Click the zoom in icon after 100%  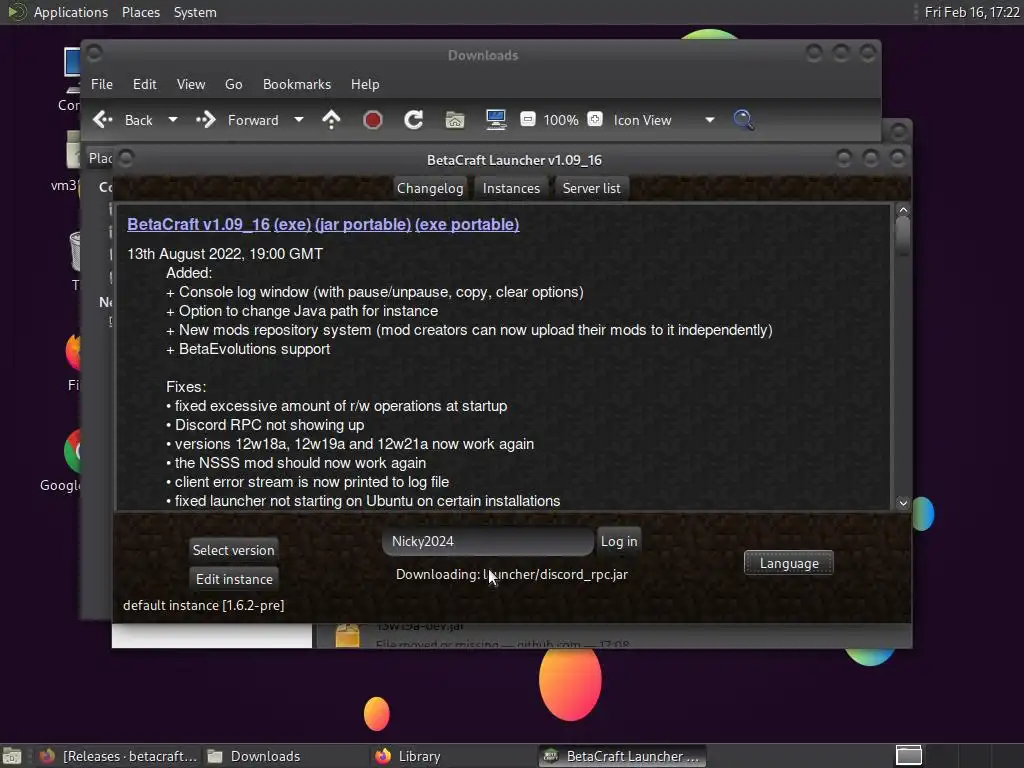tap(594, 120)
